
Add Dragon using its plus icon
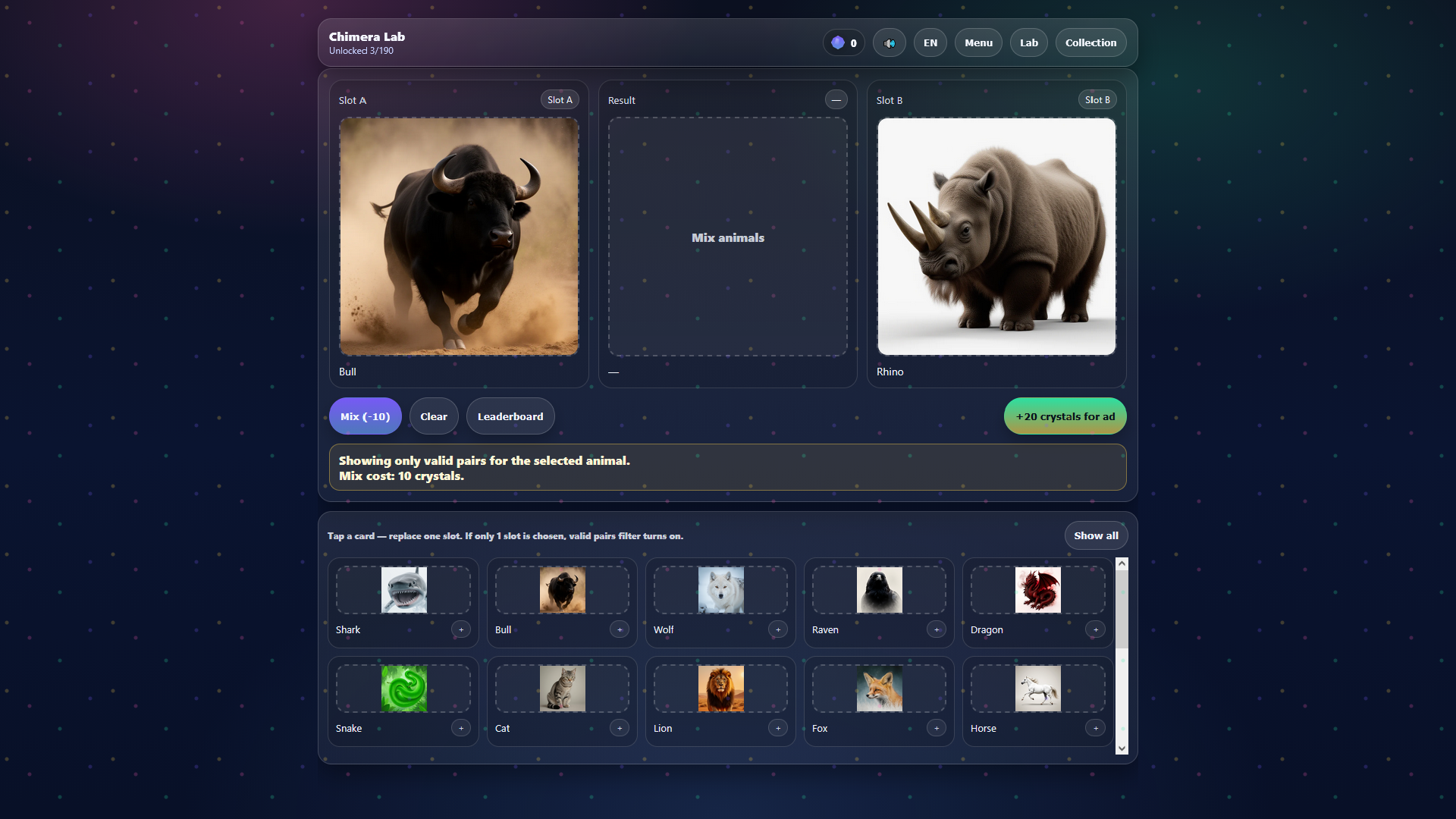click(1096, 629)
